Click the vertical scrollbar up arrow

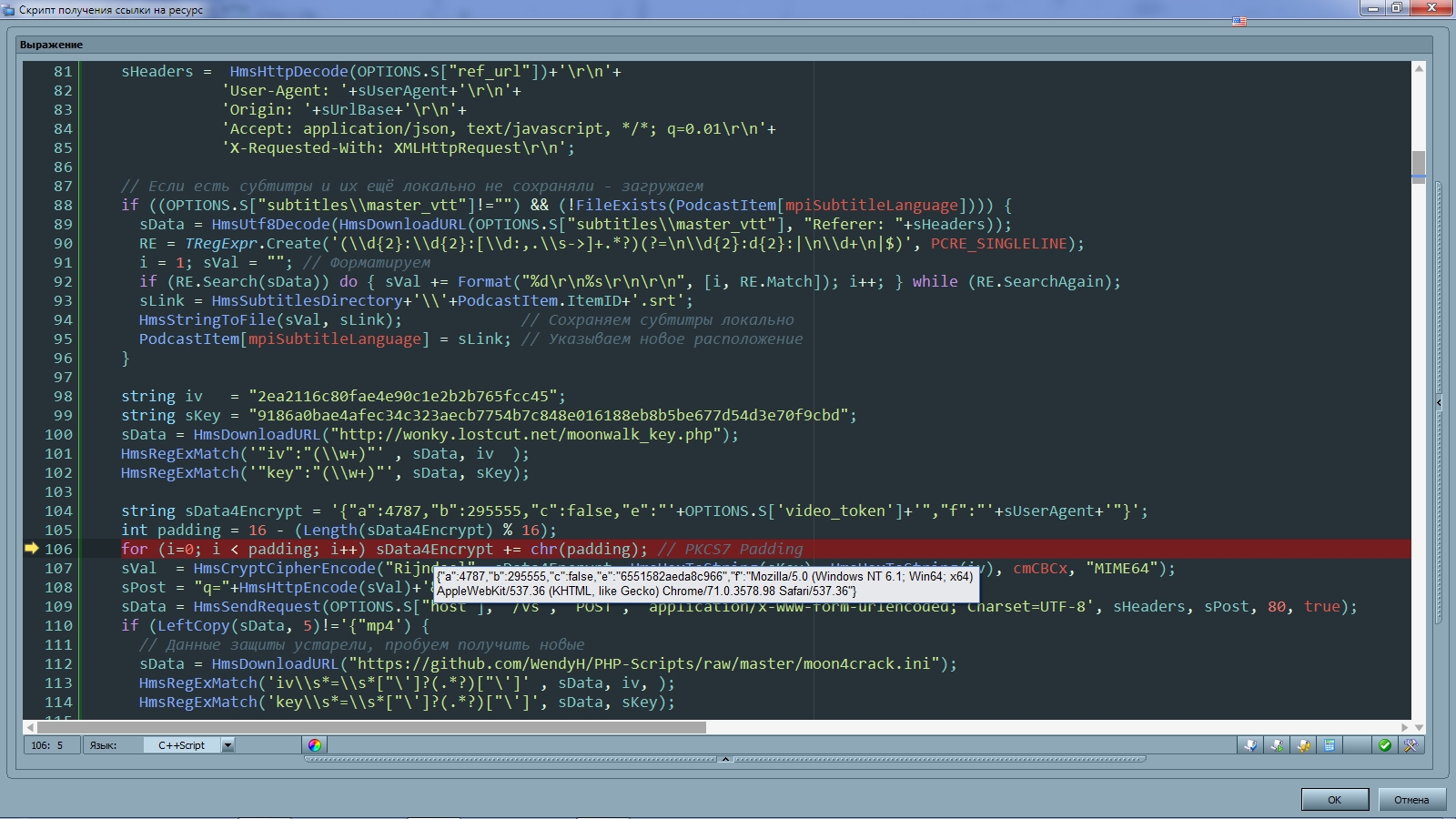click(1419, 69)
